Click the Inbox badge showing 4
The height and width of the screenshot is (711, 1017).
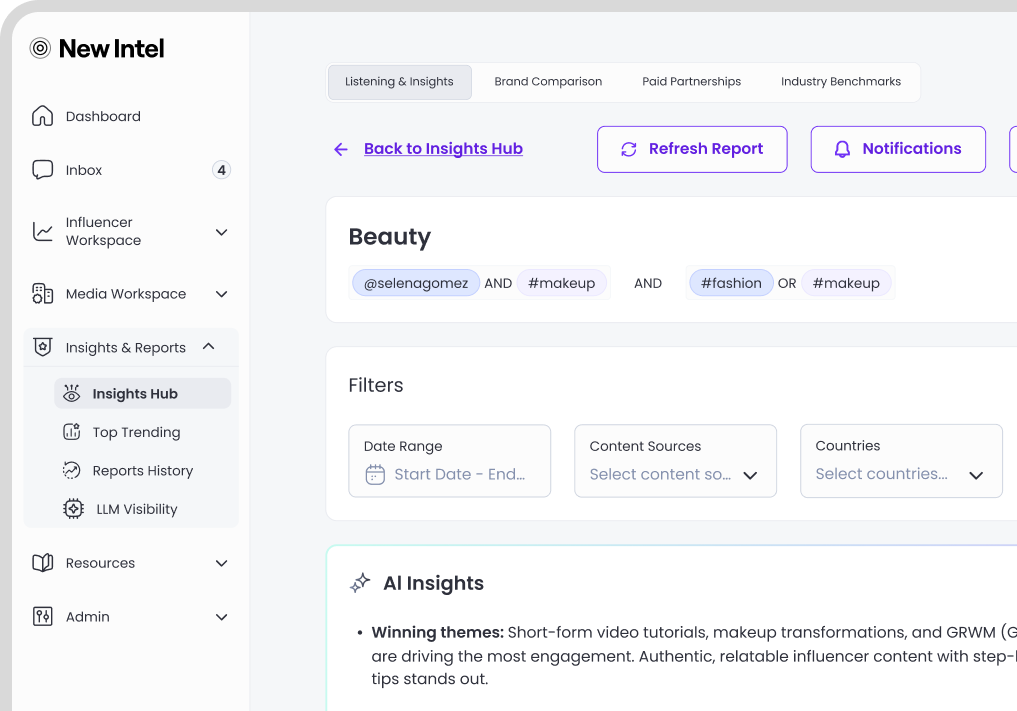click(x=221, y=170)
